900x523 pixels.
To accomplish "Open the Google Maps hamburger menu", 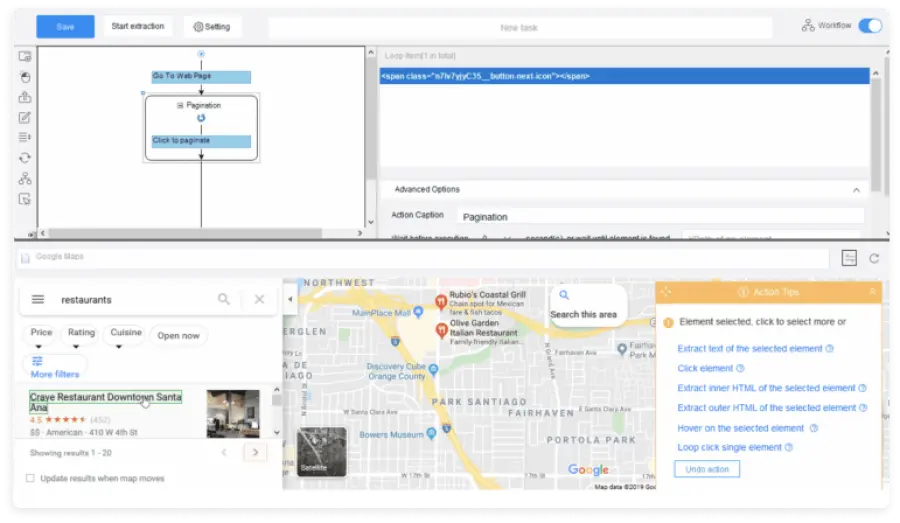I will pyautogui.click(x=38, y=300).
